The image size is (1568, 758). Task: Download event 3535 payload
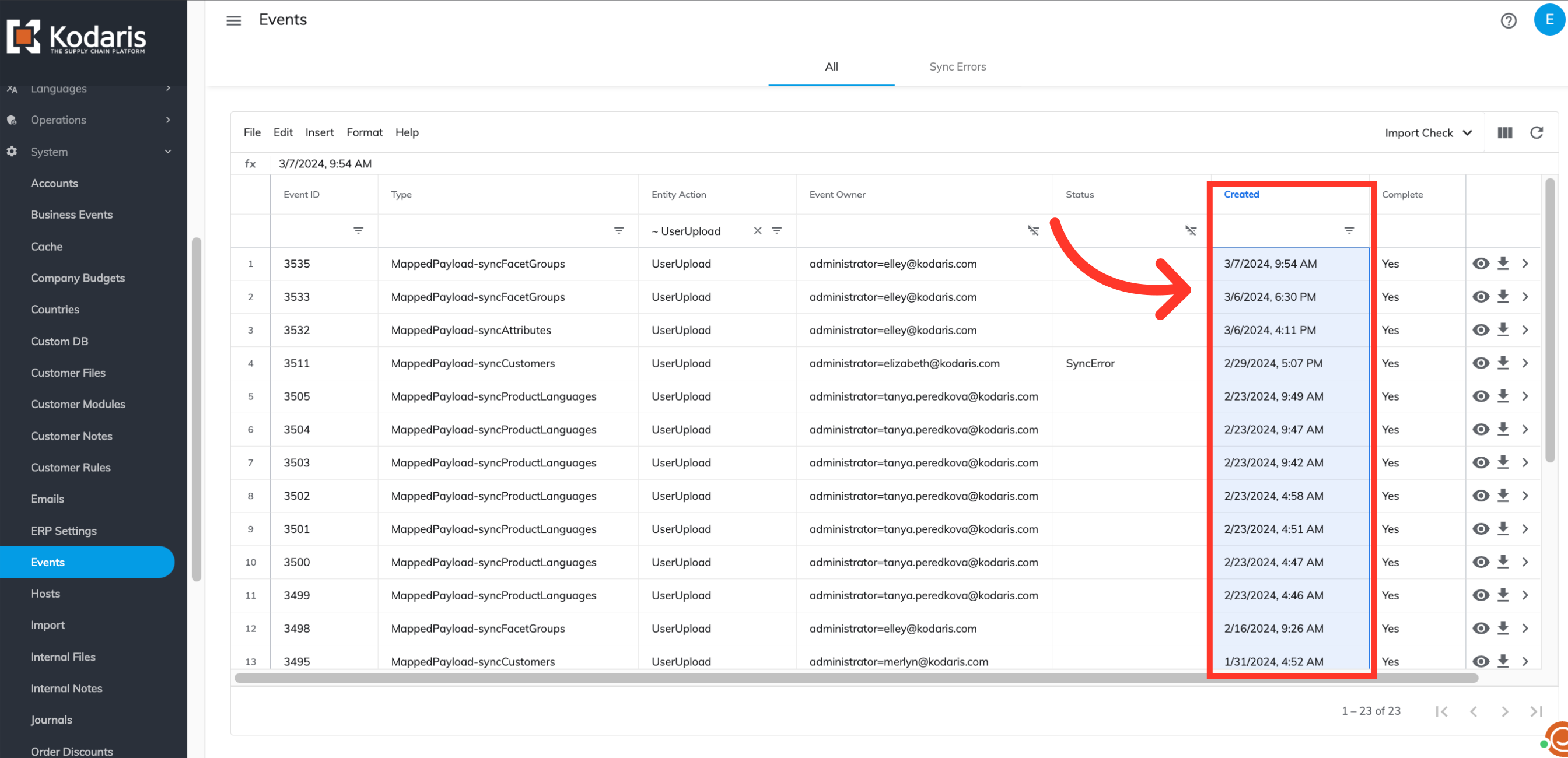[x=1503, y=264]
